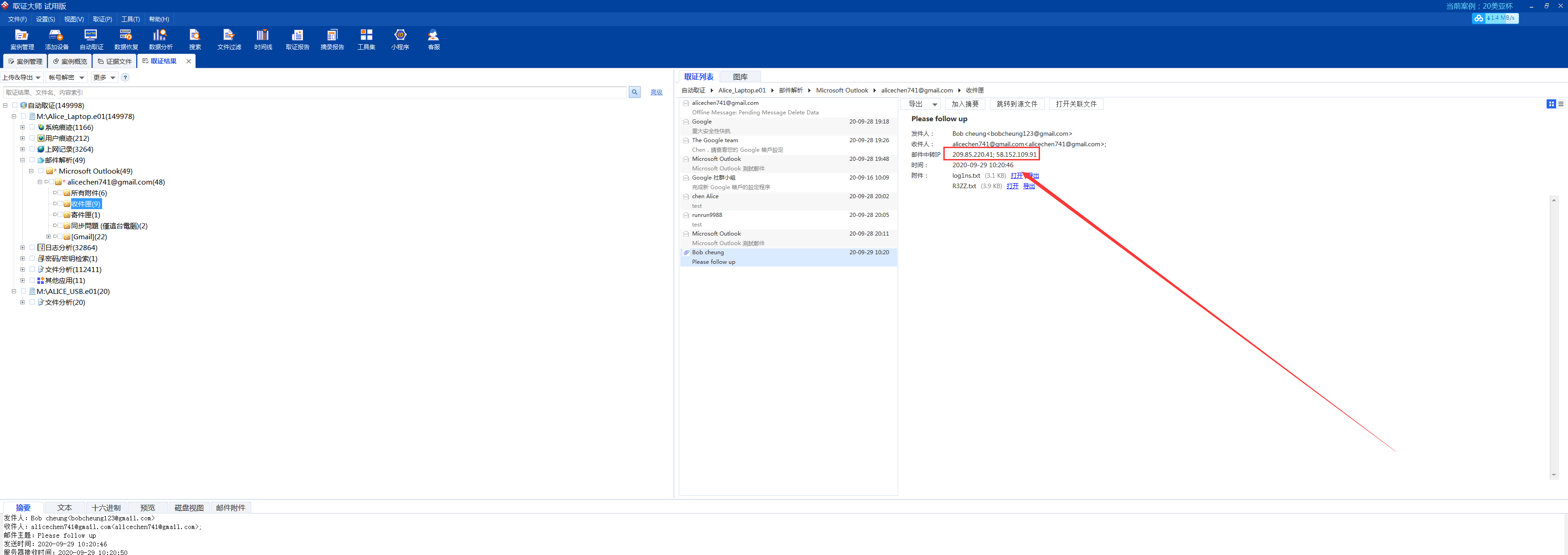
Task: Tick the checkbox for 上网记录(3264)
Action: (32, 149)
